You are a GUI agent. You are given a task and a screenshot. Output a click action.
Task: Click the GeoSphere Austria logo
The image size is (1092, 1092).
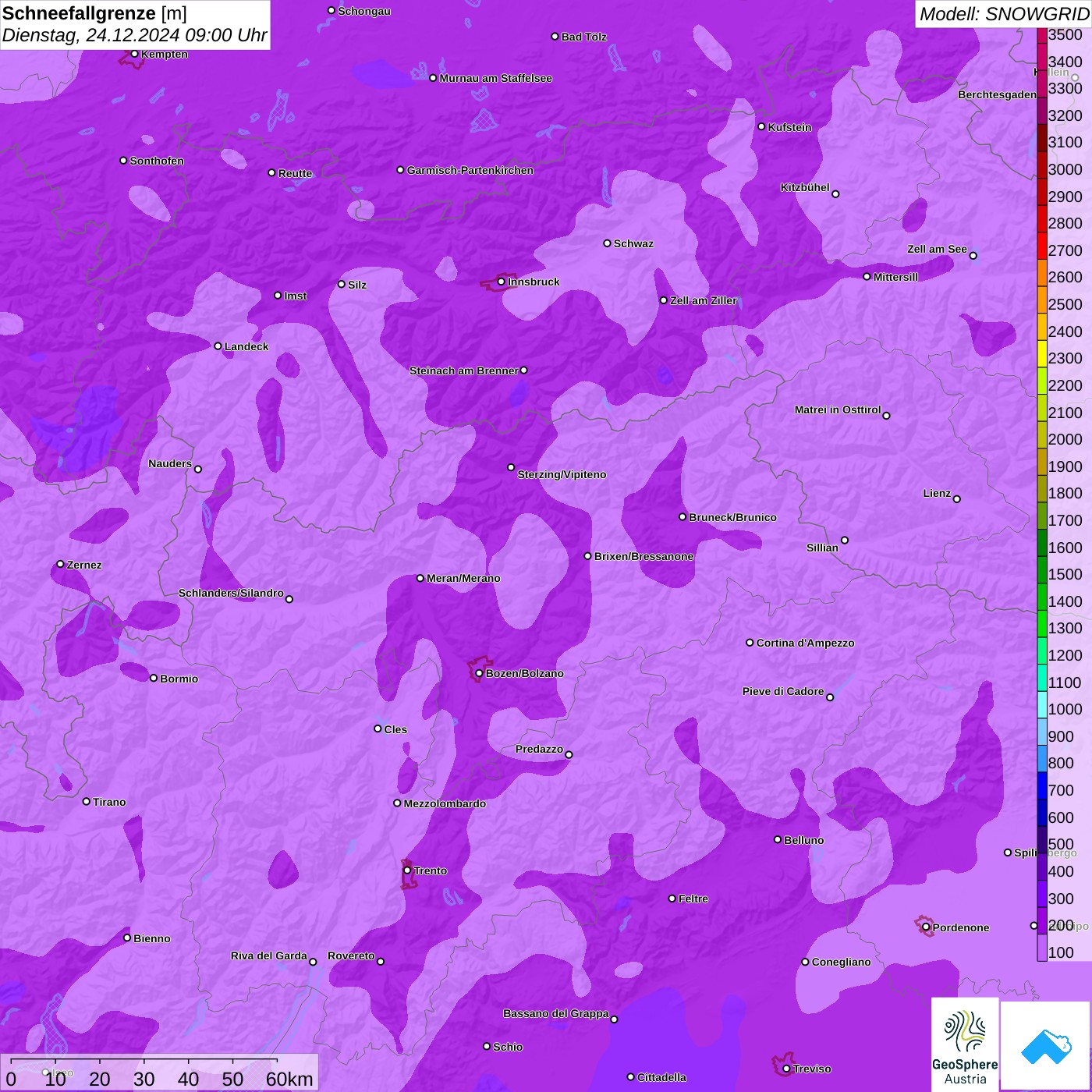(965, 1044)
